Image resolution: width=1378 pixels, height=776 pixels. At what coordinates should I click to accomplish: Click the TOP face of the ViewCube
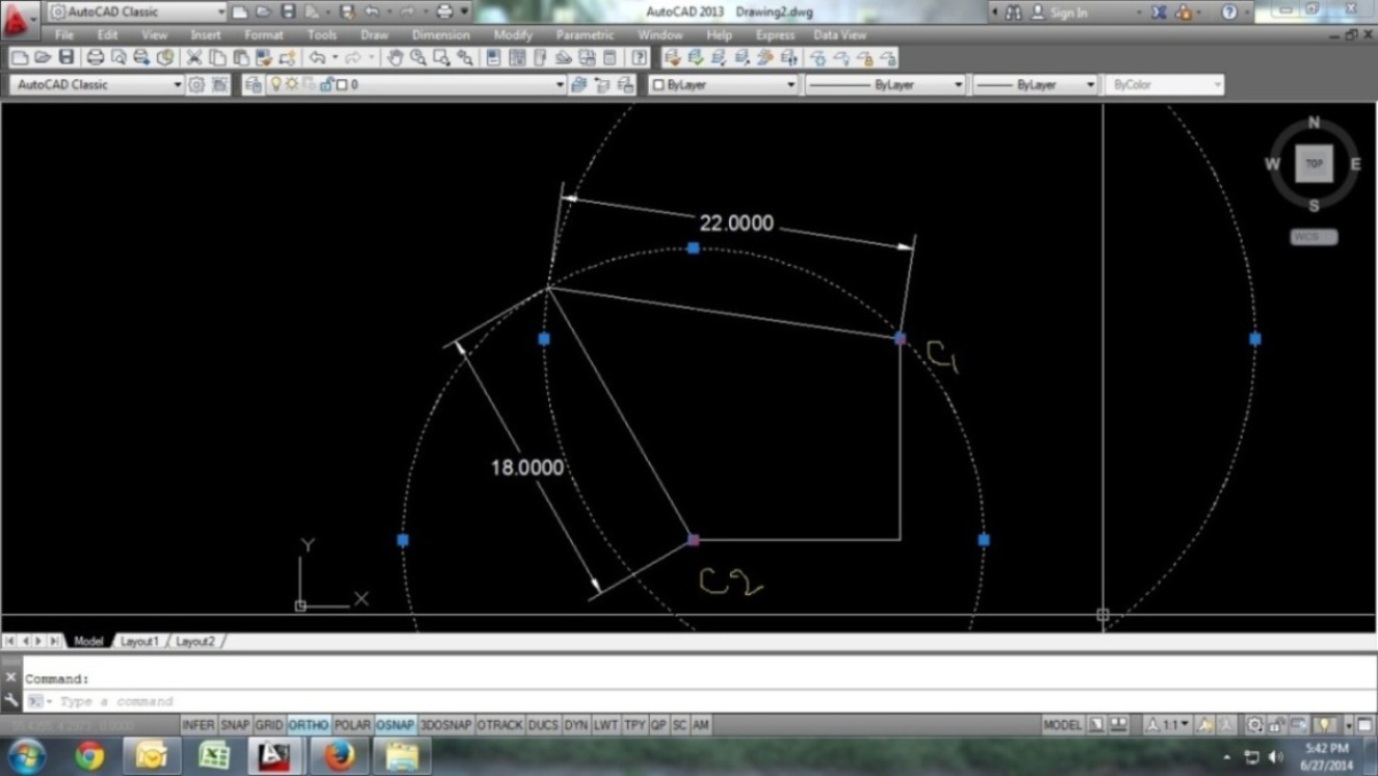click(x=1314, y=164)
